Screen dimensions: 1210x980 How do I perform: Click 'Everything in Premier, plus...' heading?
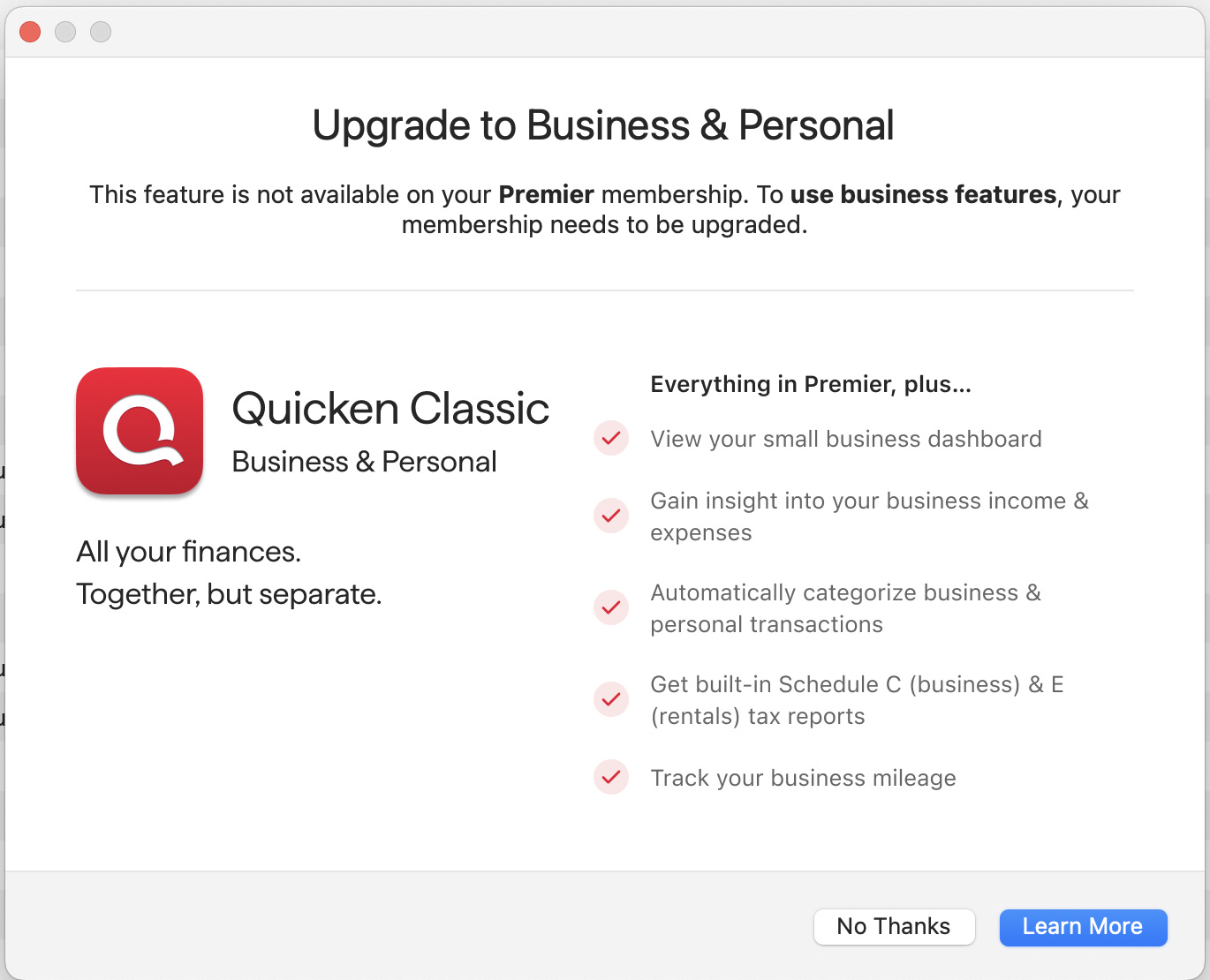click(811, 384)
